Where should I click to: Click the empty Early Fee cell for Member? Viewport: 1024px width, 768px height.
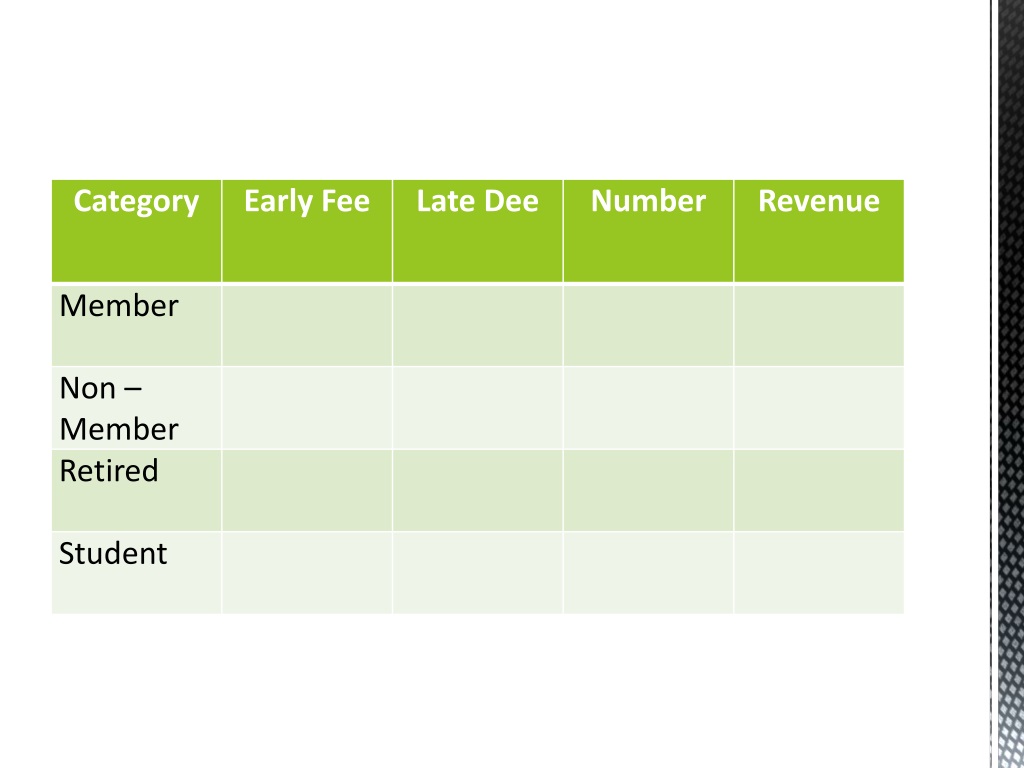coord(307,325)
